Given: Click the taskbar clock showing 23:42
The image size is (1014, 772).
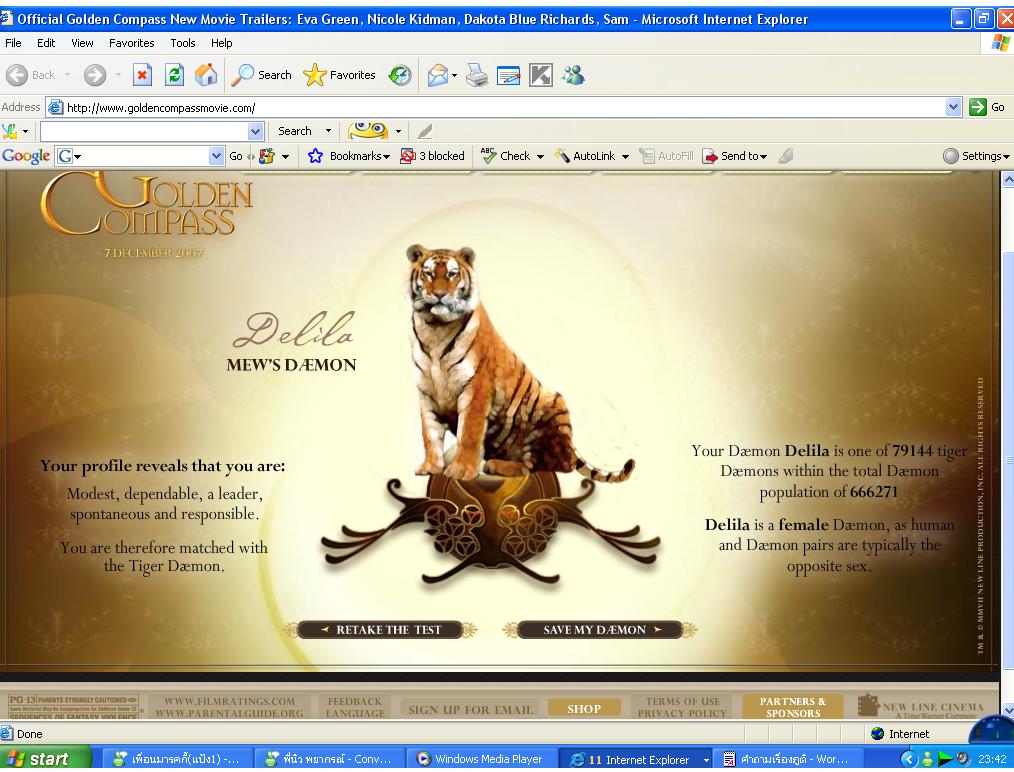Looking at the screenshot, I should pyautogui.click(x=992, y=759).
